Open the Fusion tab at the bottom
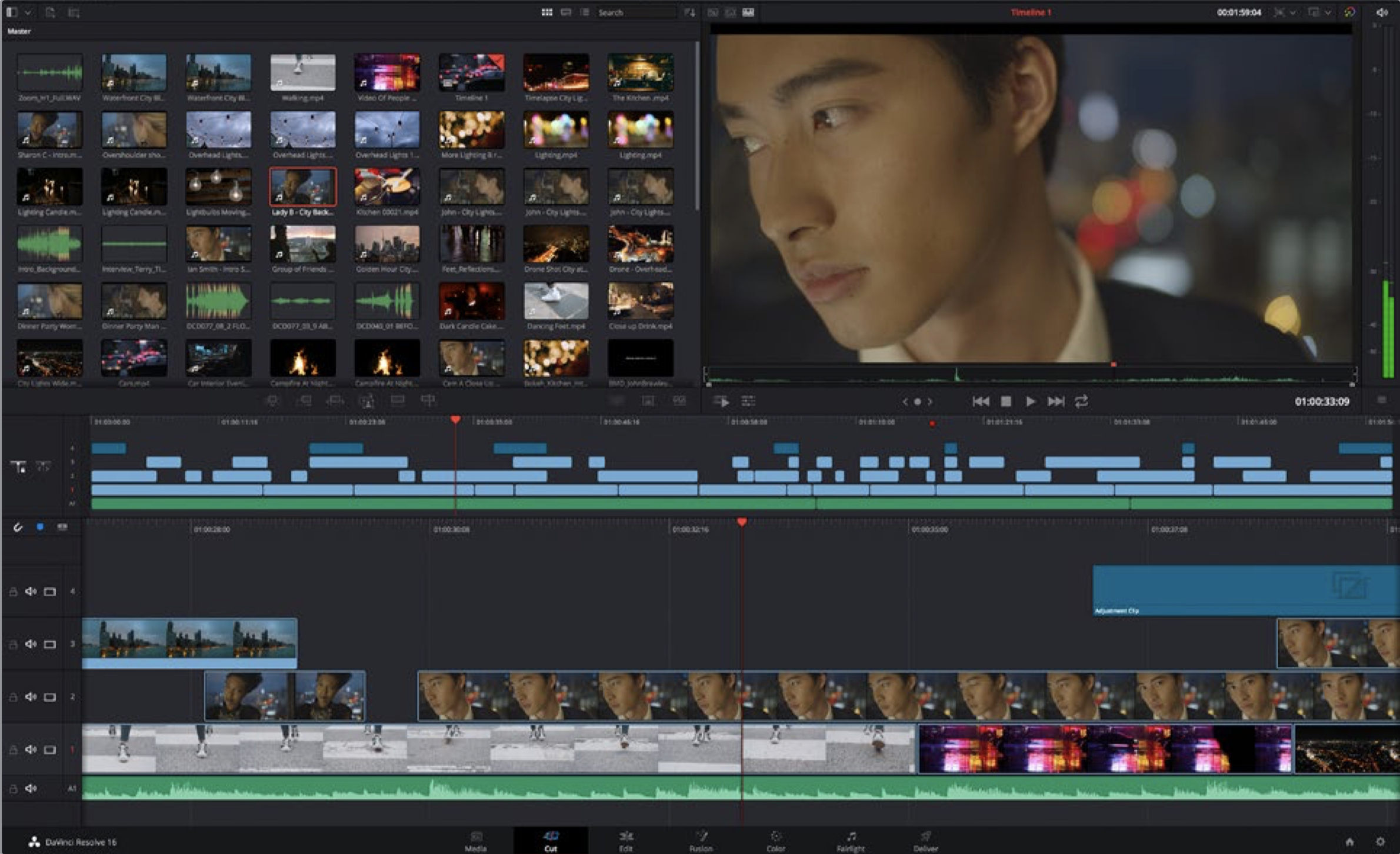Screen dimensions: 1400x854 (x=700, y=840)
